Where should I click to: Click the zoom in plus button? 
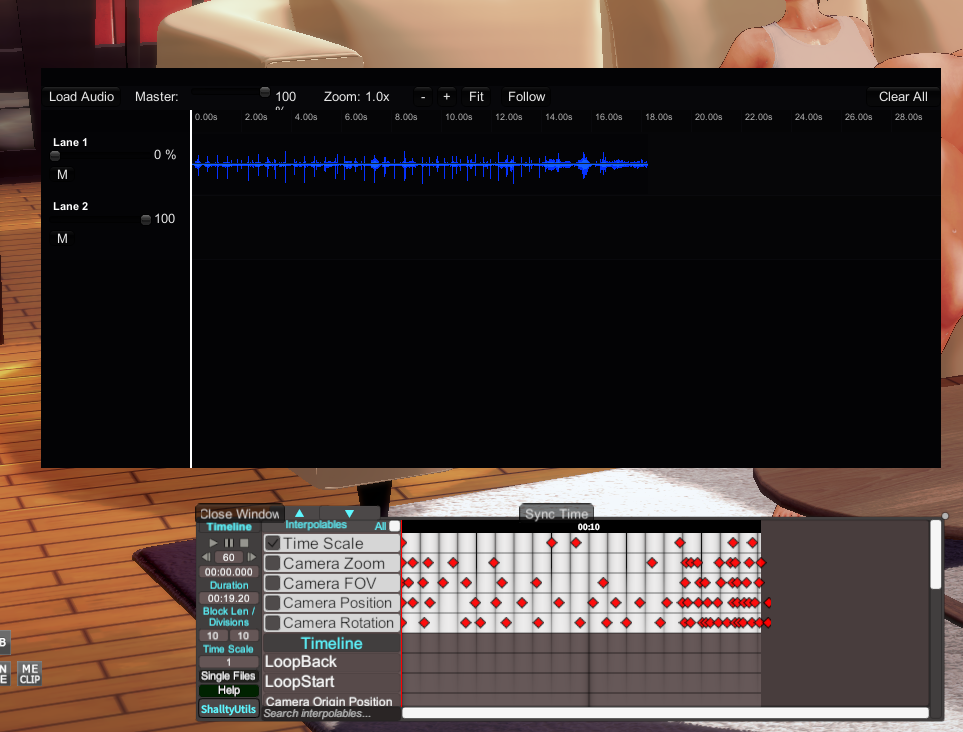[446, 97]
